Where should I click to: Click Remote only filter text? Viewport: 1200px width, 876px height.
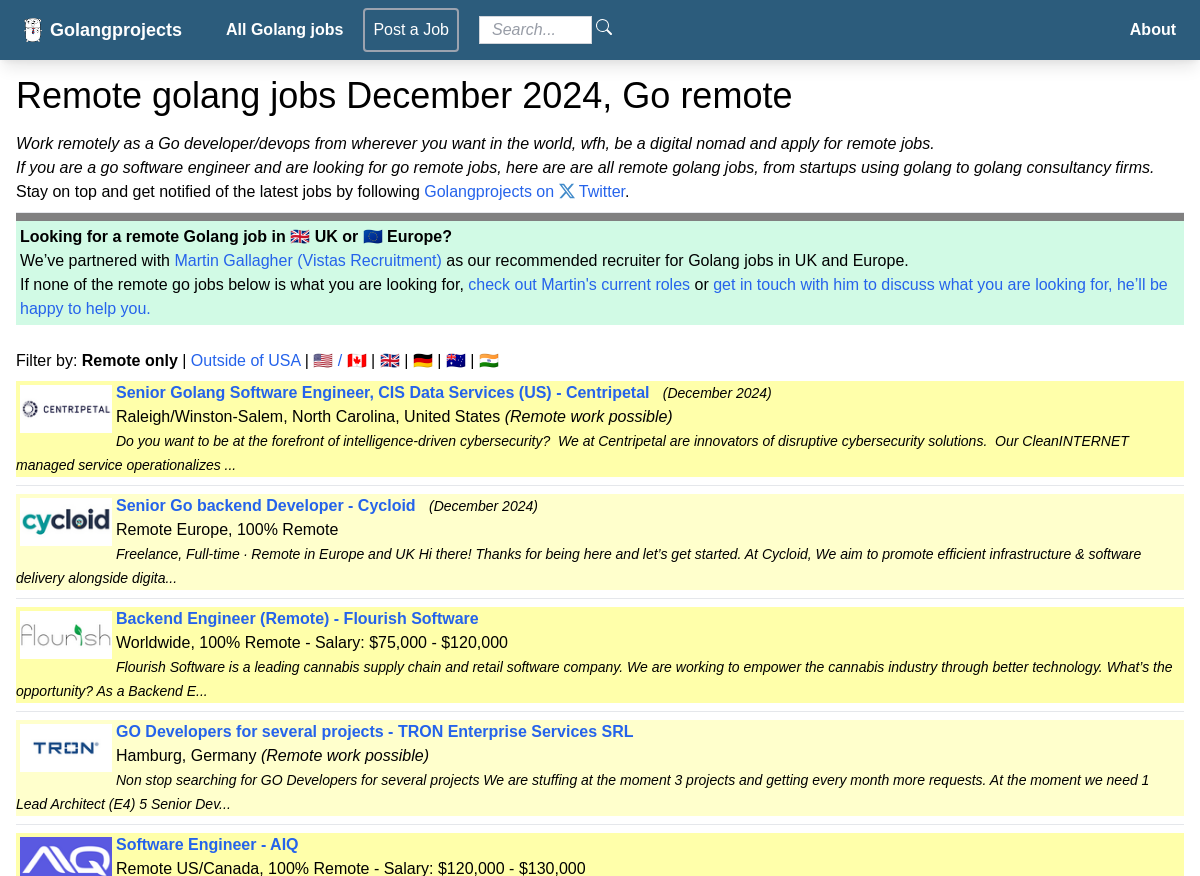[x=130, y=361]
